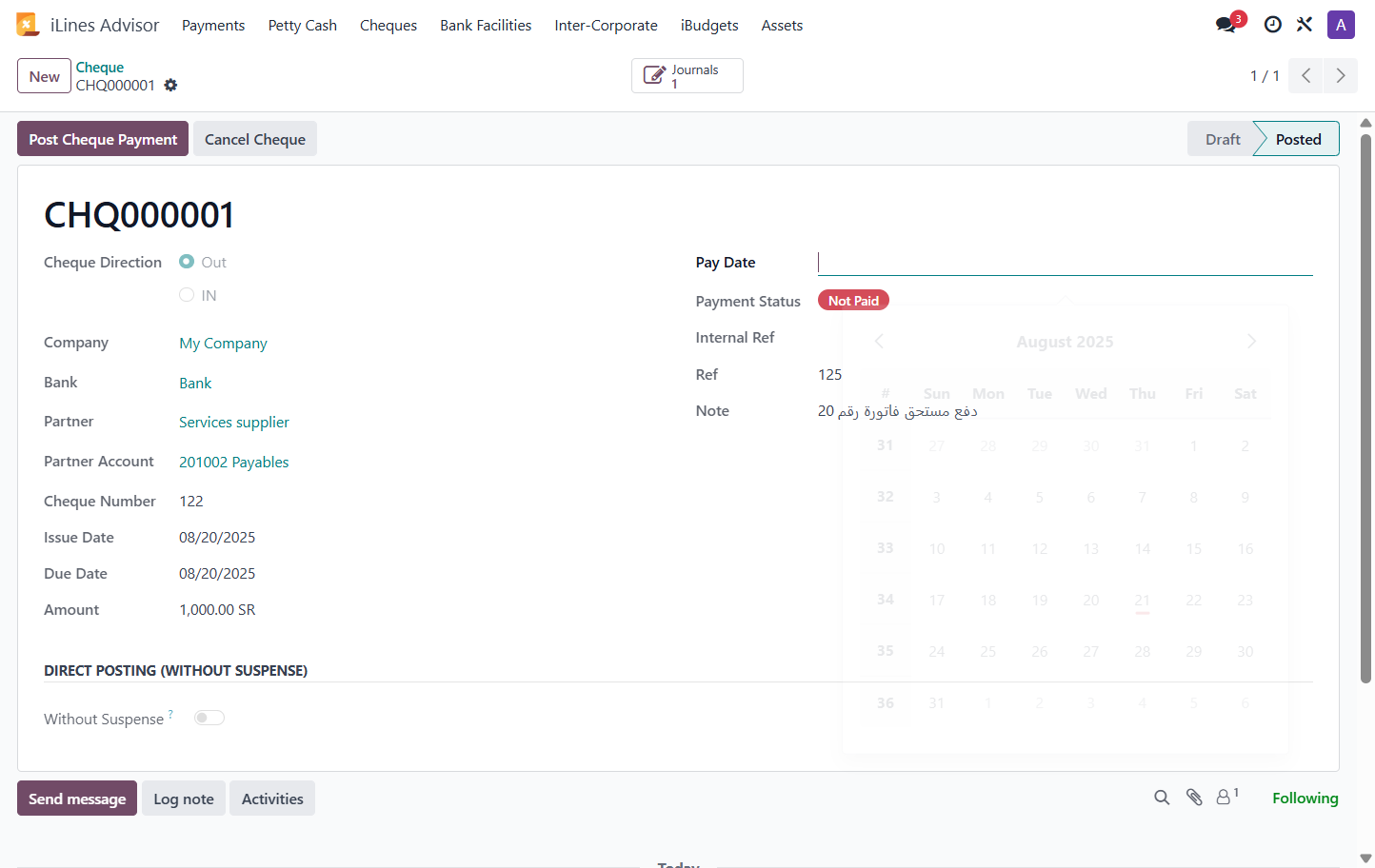Search the chatter messages
The image size is (1375, 868).
click(x=1162, y=798)
